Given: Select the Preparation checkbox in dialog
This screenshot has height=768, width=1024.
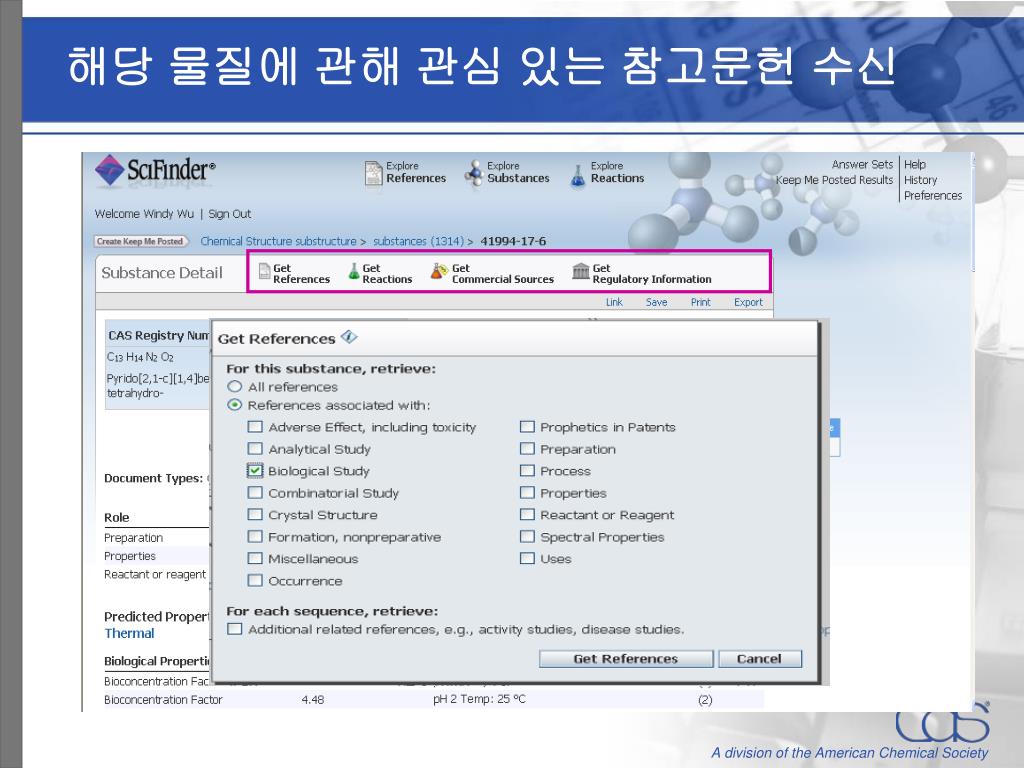Looking at the screenshot, I should click(527, 449).
